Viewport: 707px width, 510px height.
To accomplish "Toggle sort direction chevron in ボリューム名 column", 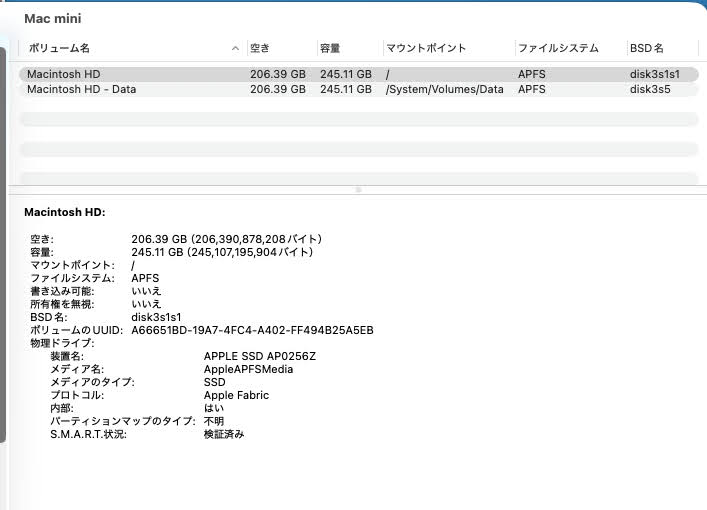I will point(235,48).
